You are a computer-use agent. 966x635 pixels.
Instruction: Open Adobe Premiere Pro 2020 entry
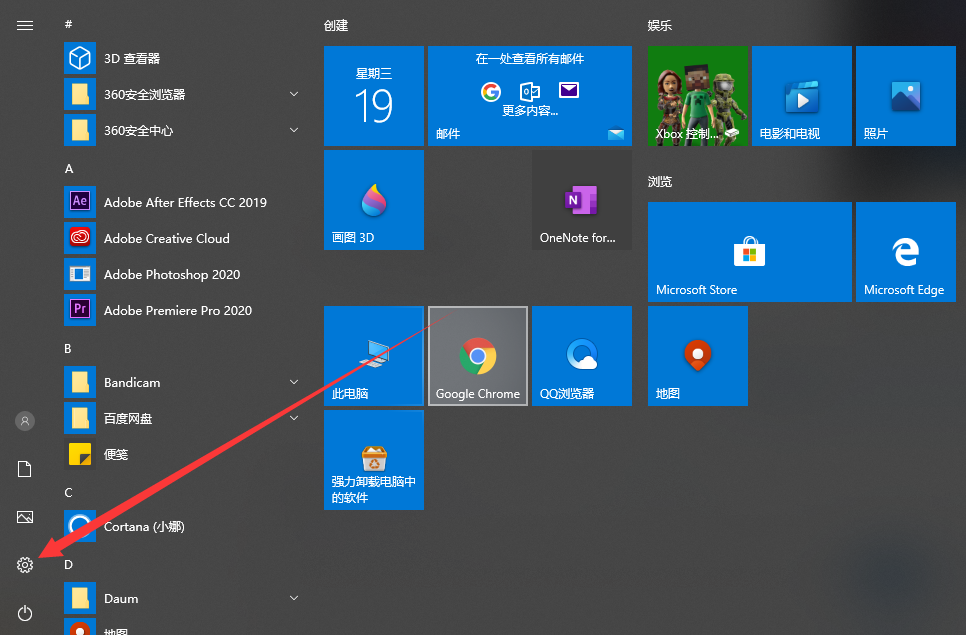point(177,310)
